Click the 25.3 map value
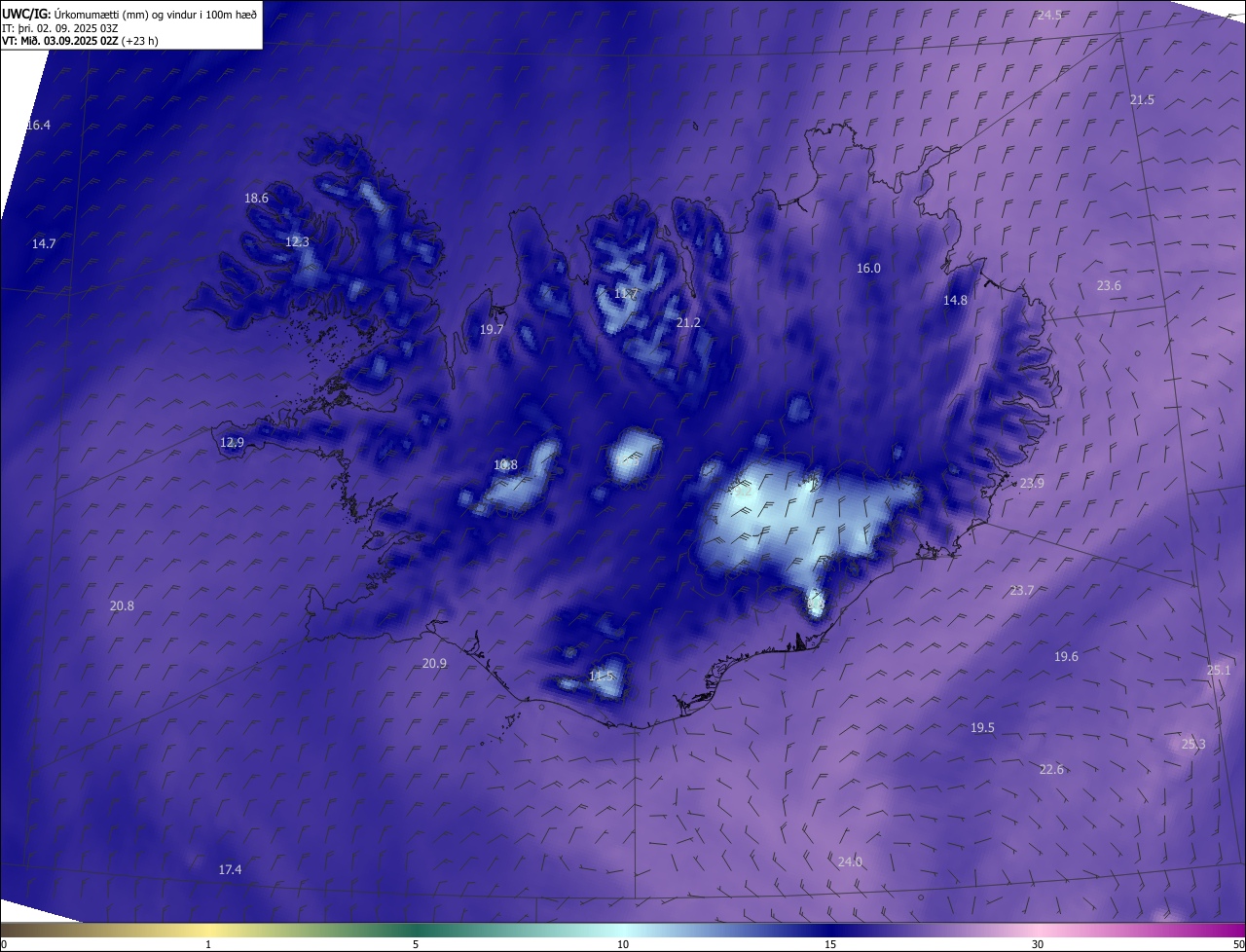 [1193, 745]
